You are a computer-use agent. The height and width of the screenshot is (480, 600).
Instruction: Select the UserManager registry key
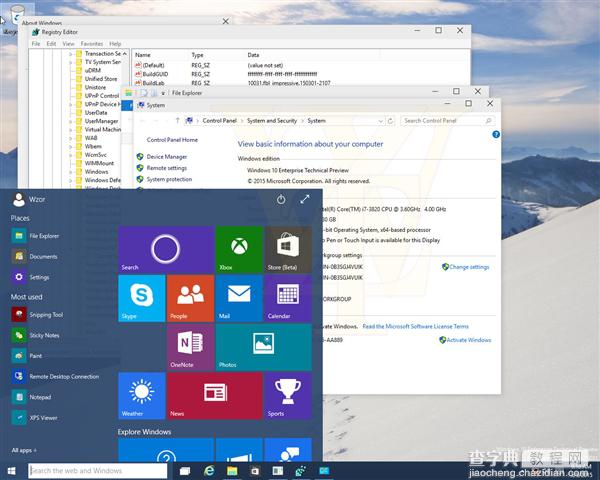tap(101, 121)
